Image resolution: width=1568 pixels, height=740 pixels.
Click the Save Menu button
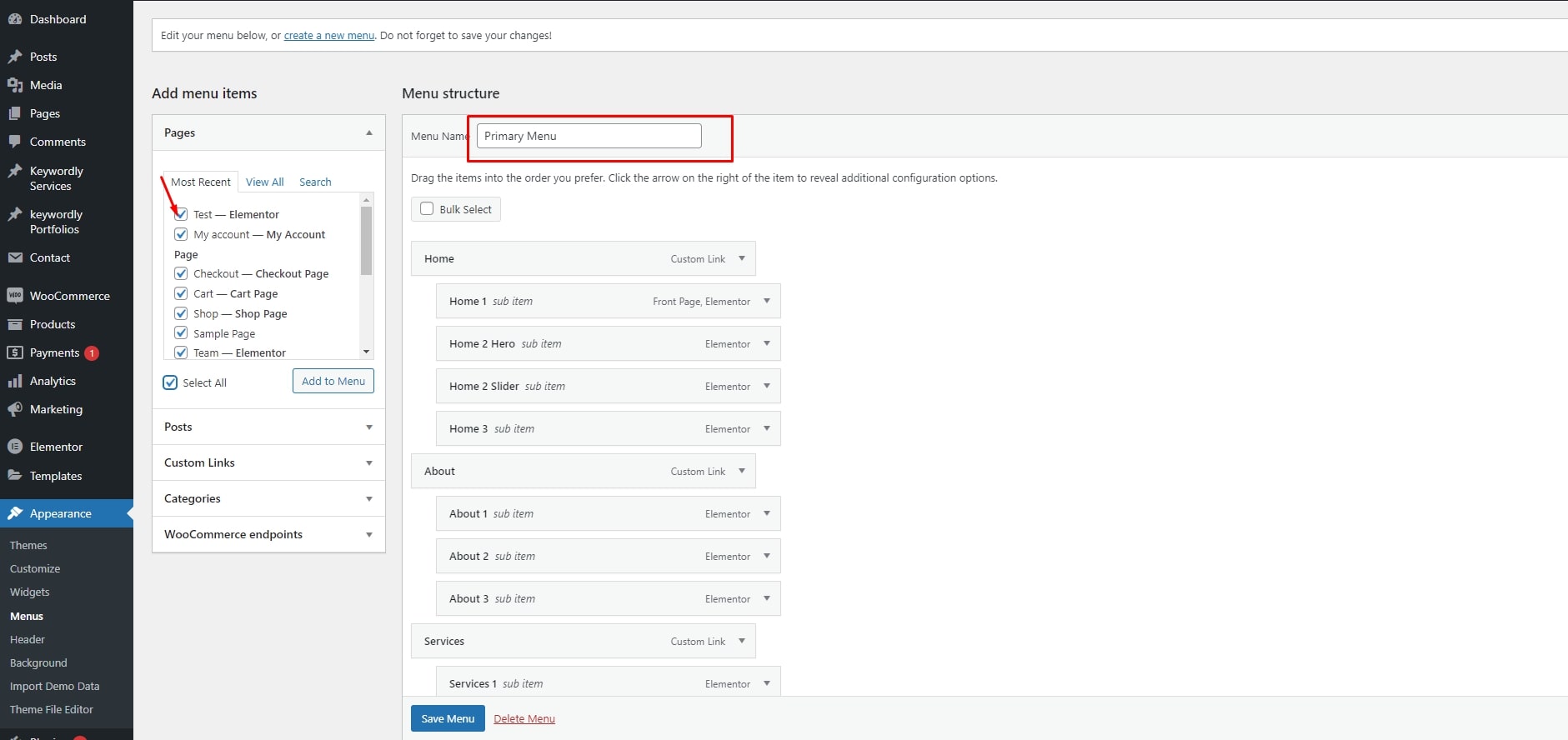(448, 718)
